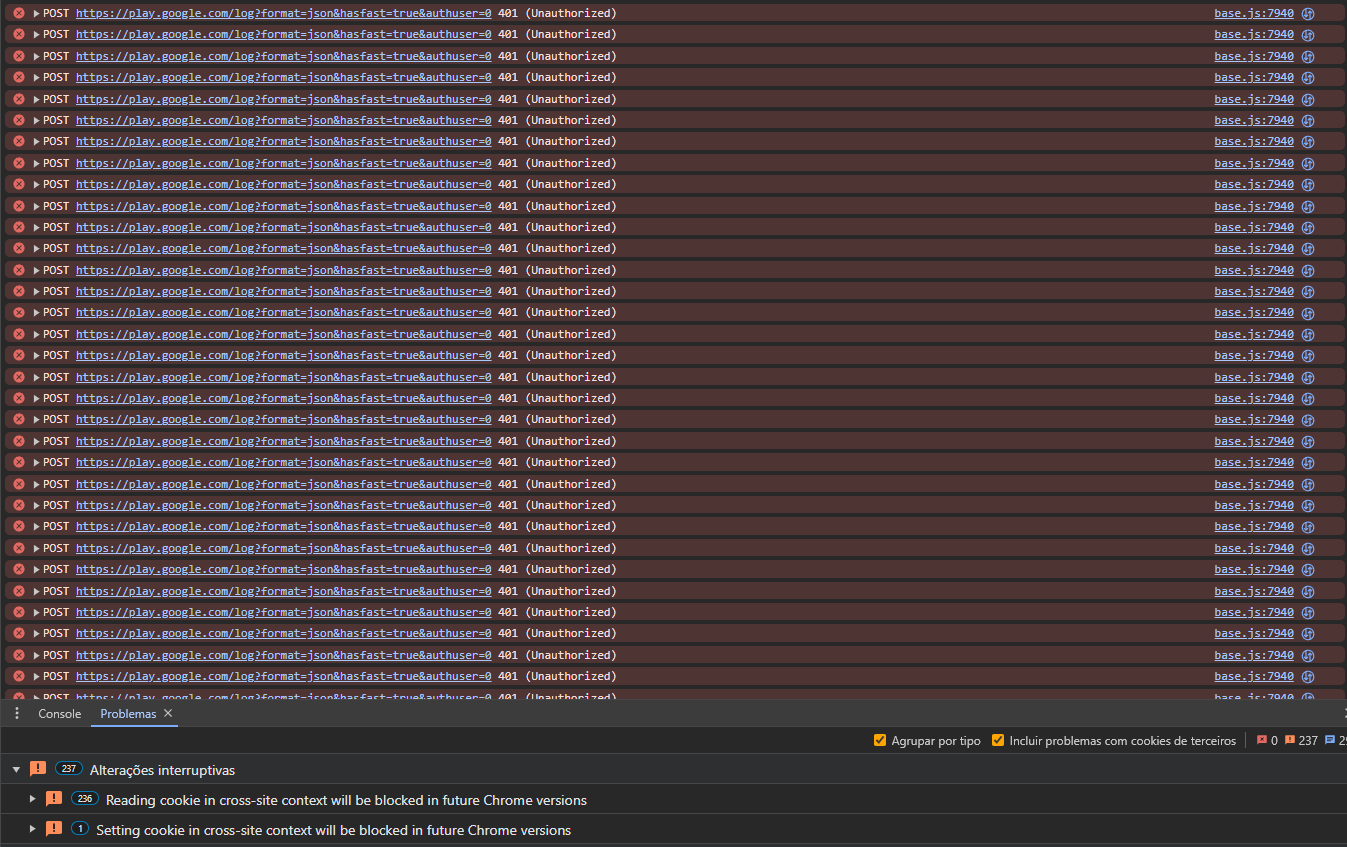Close the Problemas tab
The image size is (1347, 847).
point(168,714)
